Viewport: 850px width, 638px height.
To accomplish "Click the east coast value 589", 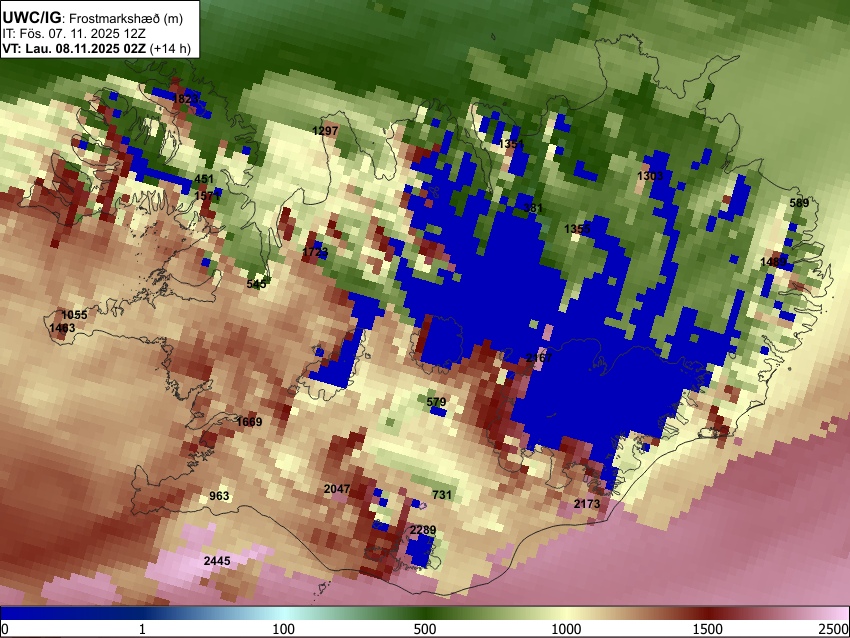I will [x=799, y=203].
